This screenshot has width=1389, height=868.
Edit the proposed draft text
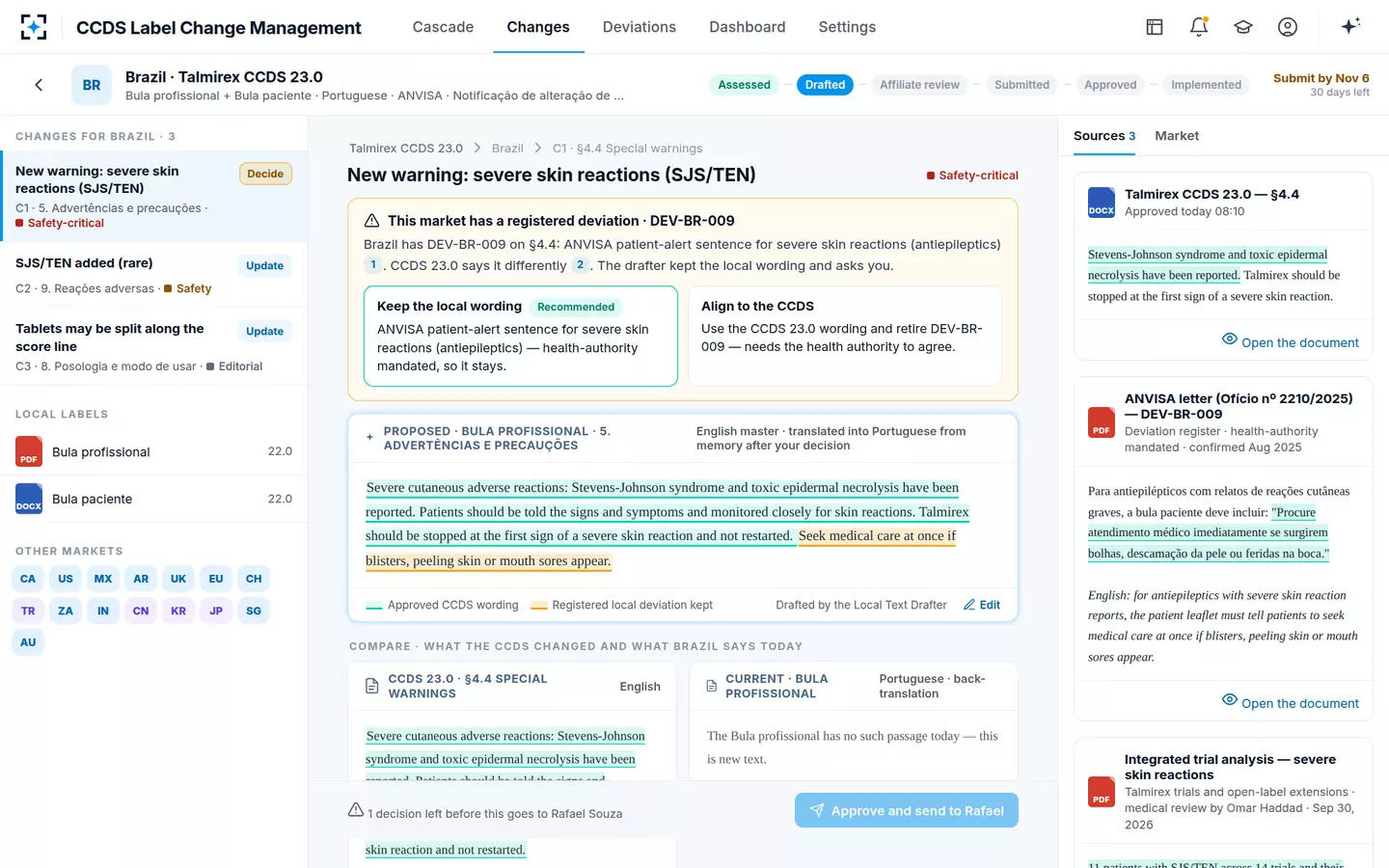pyautogui.click(x=982, y=605)
